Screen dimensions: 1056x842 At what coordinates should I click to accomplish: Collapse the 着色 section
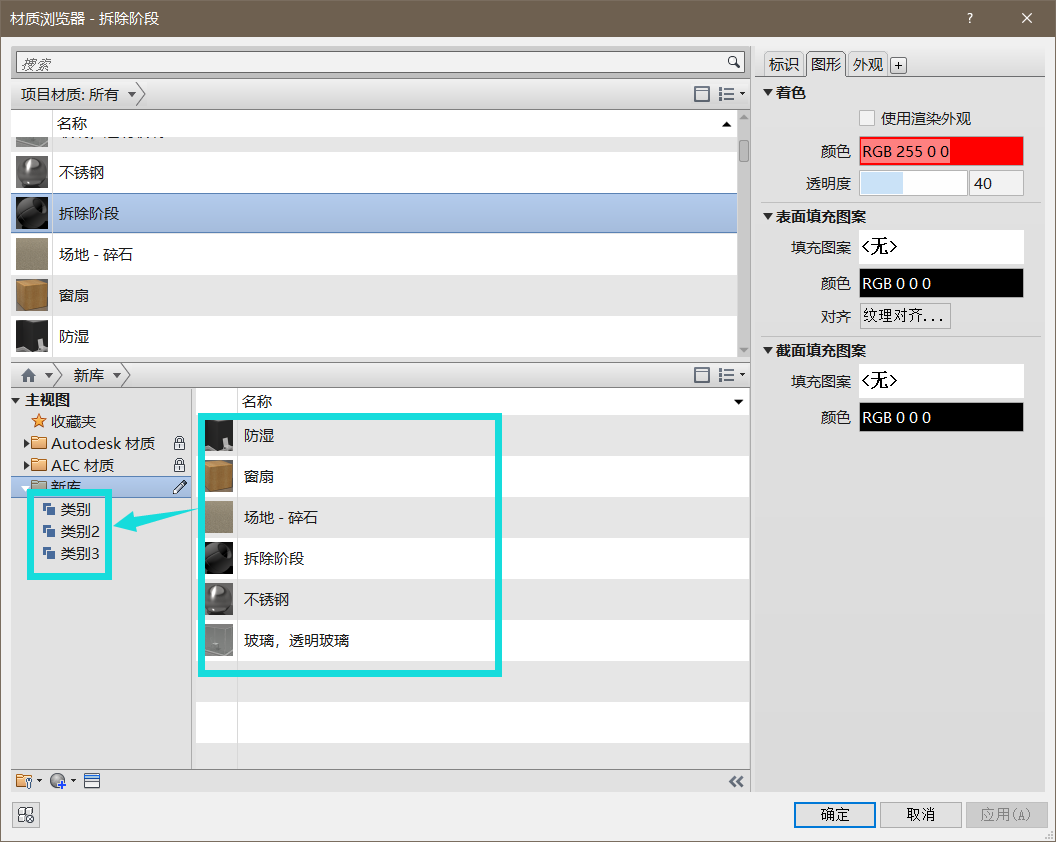(x=768, y=92)
